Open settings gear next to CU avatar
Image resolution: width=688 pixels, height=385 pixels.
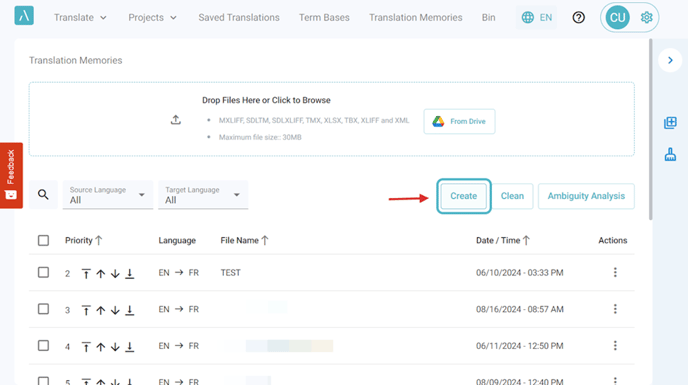(646, 18)
